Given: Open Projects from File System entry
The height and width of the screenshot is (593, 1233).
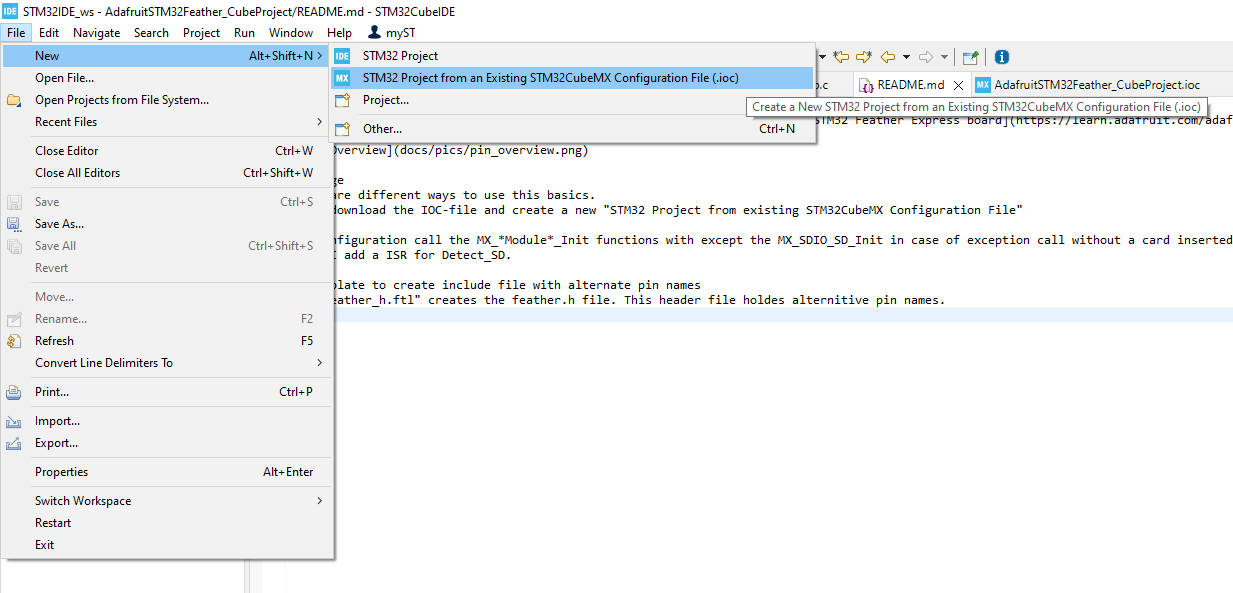Looking at the screenshot, I should (166, 100).
